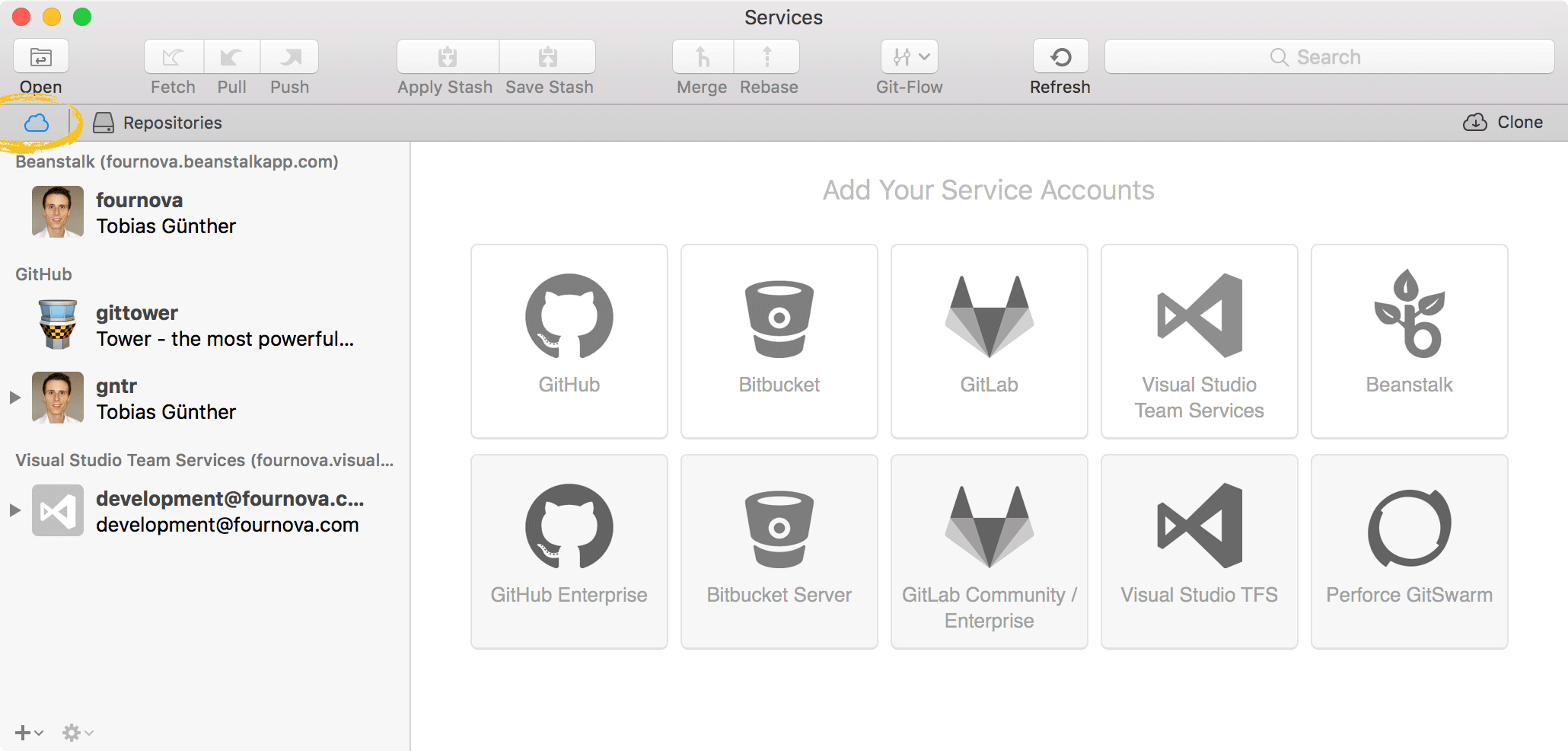Screen dimensions: 1568x751
Task: Switch to the Repositories view
Action: (158, 123)
